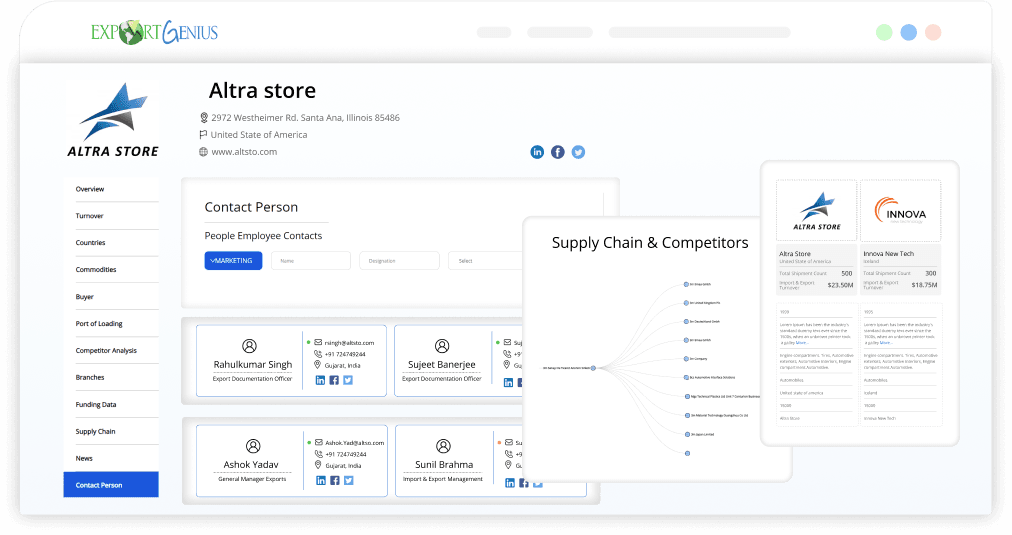Open the News sidebar item
Screen dimensions: 1012x535
point(84,459)
